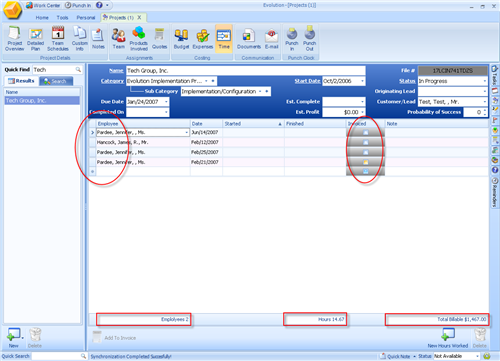
Task: Click the New Hours Worked button
Action: click(448, 338)
